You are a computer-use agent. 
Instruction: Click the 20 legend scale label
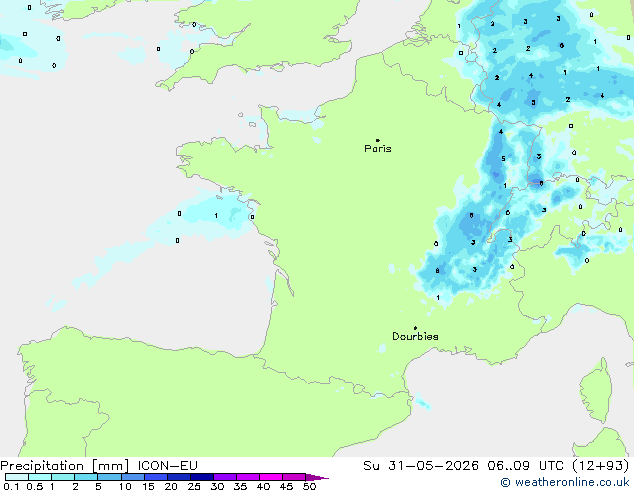pos(171,486)
